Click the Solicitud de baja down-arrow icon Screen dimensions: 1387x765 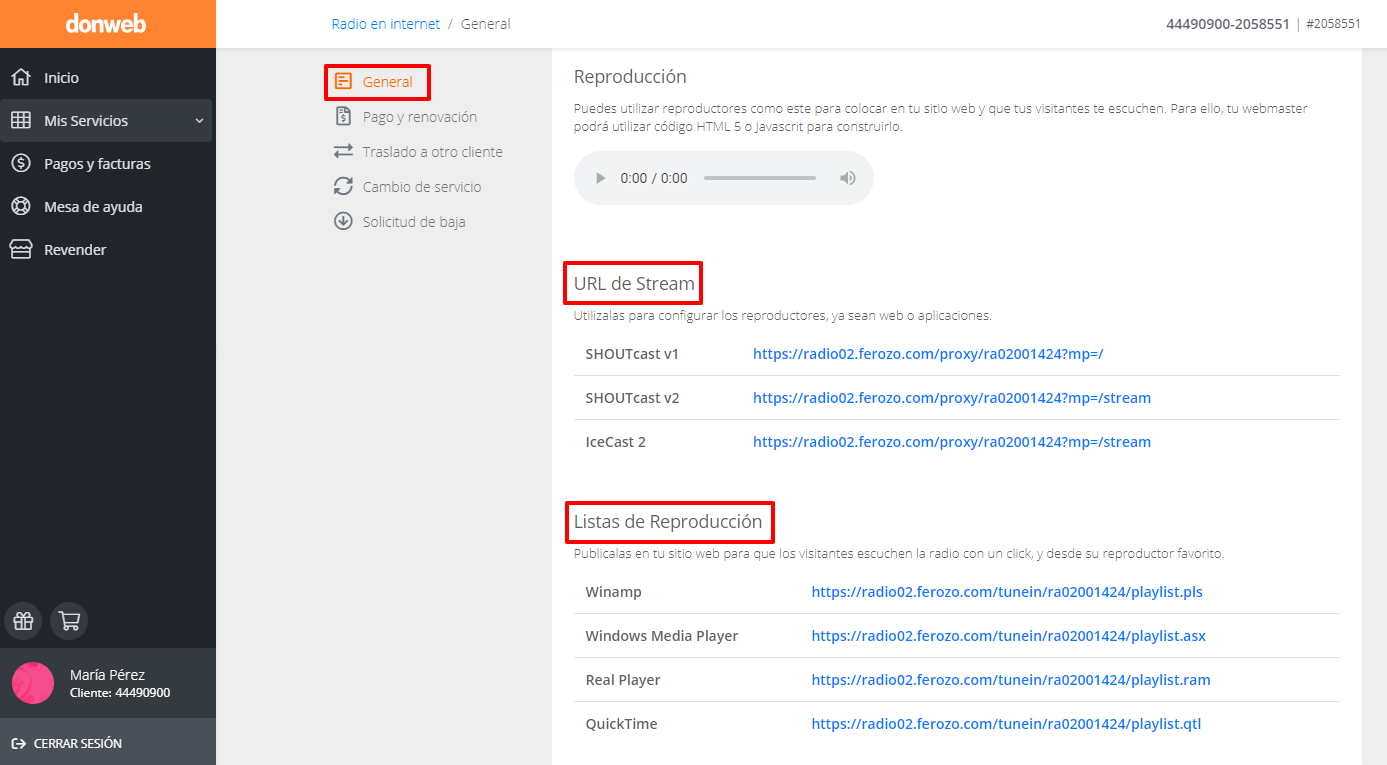pyautogui.click(x=344, y=222)
